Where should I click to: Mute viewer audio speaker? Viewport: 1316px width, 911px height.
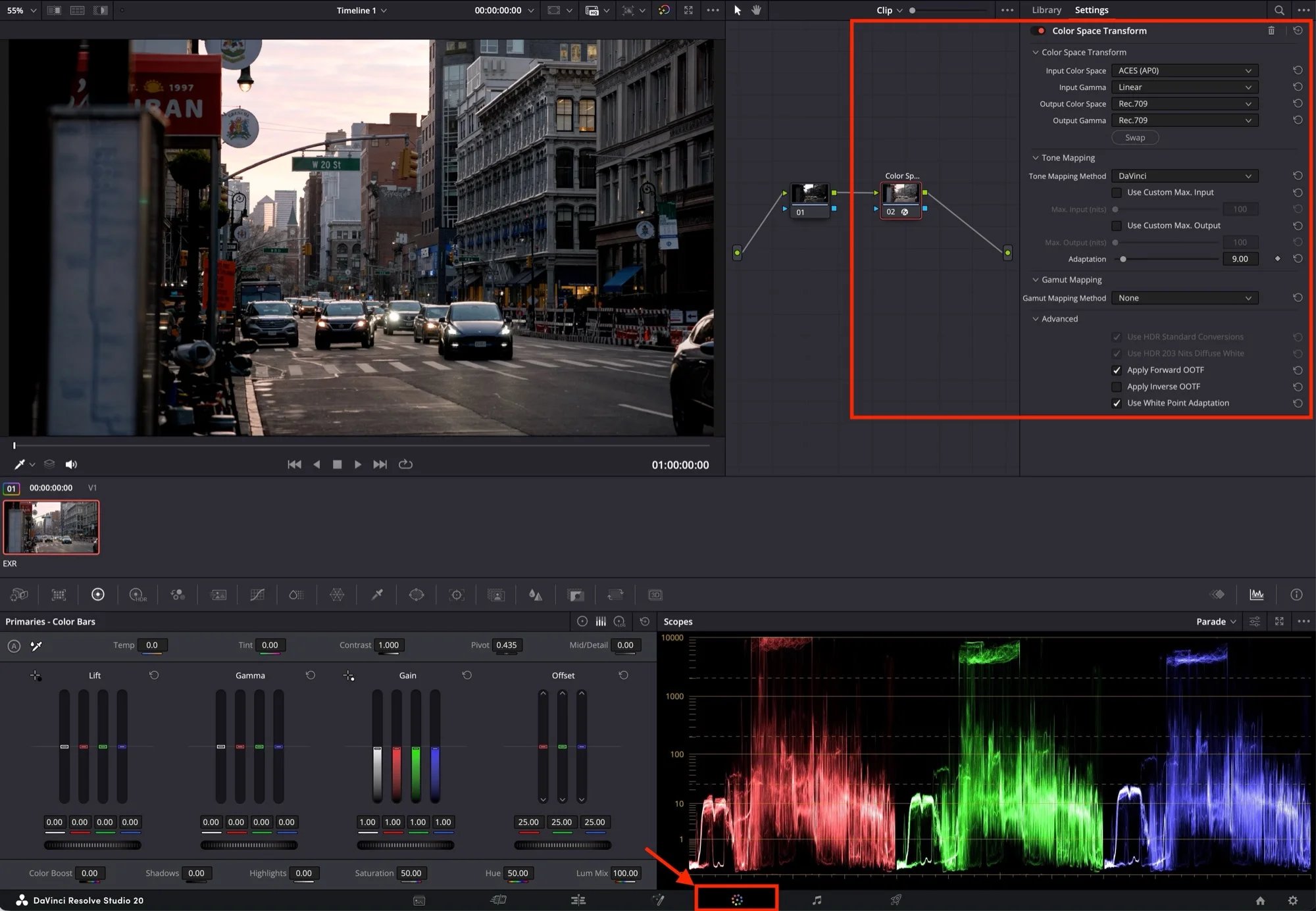(71, 464)
